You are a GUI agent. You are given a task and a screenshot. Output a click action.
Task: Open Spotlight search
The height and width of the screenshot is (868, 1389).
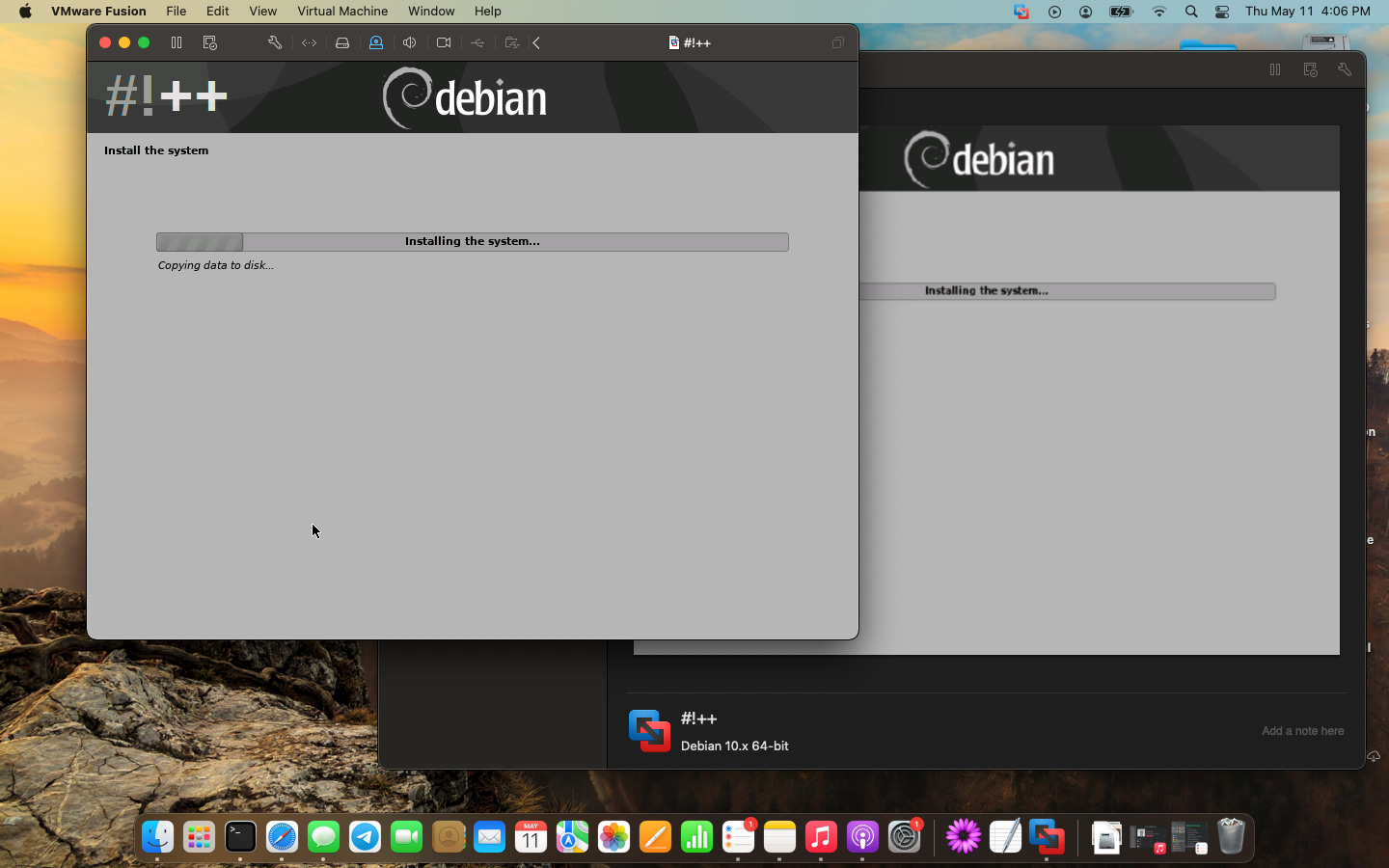point(1191,12)
